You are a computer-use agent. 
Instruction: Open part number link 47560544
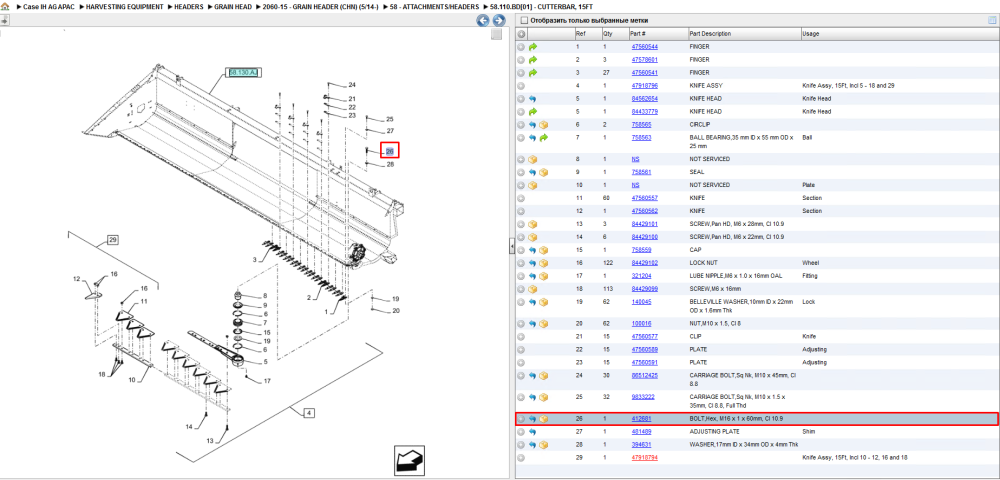pos(645,47)
